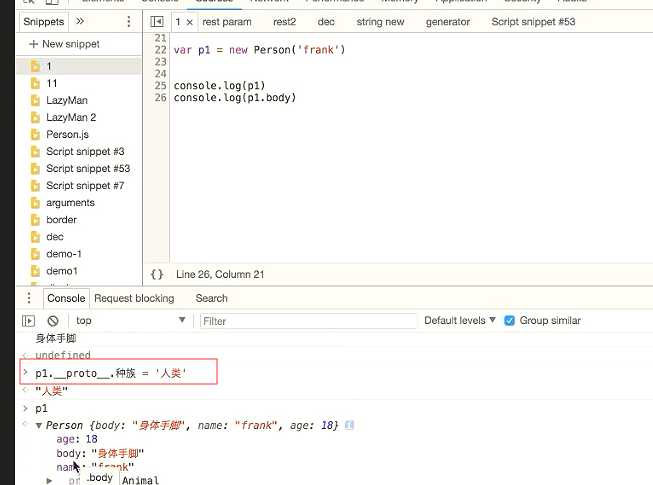Toggle the Group similar checkbox
The width and height of the screenshot is (653, 485).
pyautogui.click(x=509, y=321)
